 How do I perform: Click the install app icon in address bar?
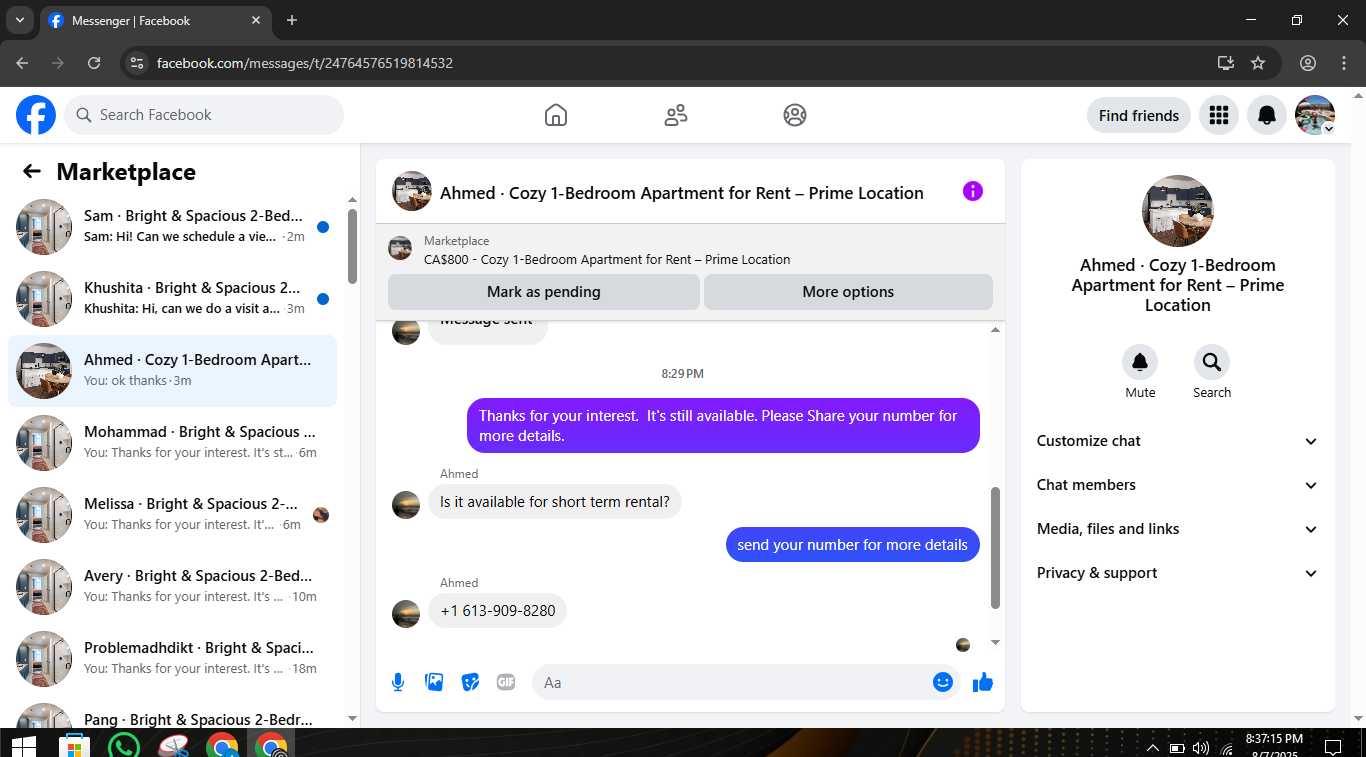(1226, 63)
